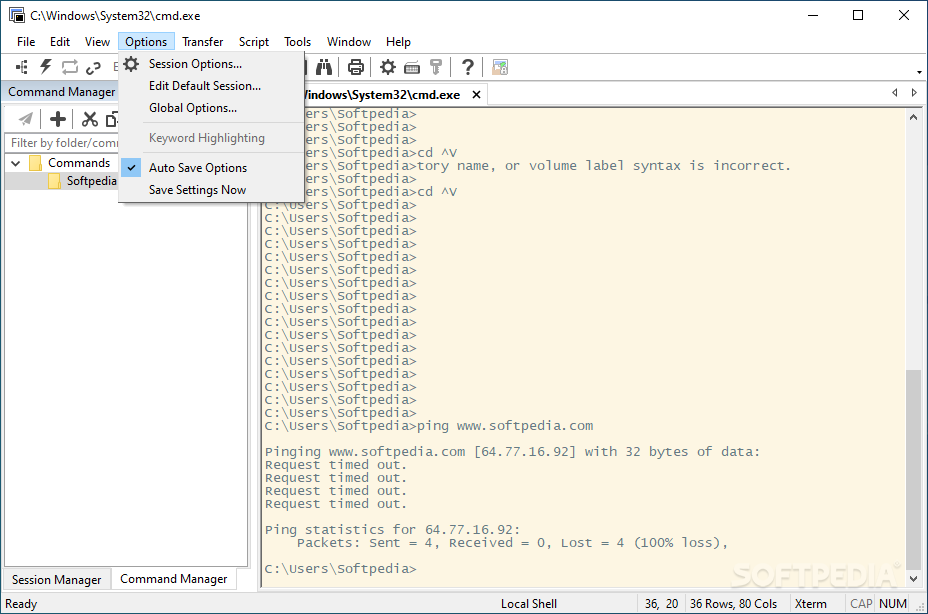Click the Find binoculars icon
The height and width of the screenshot is (614, 928).
click(x=324, y=67)
